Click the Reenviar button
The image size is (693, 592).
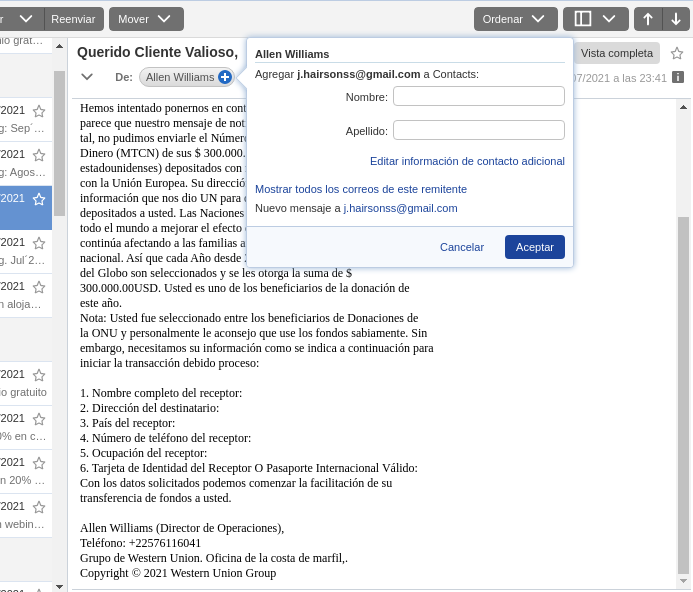click(x=73, y=19)
